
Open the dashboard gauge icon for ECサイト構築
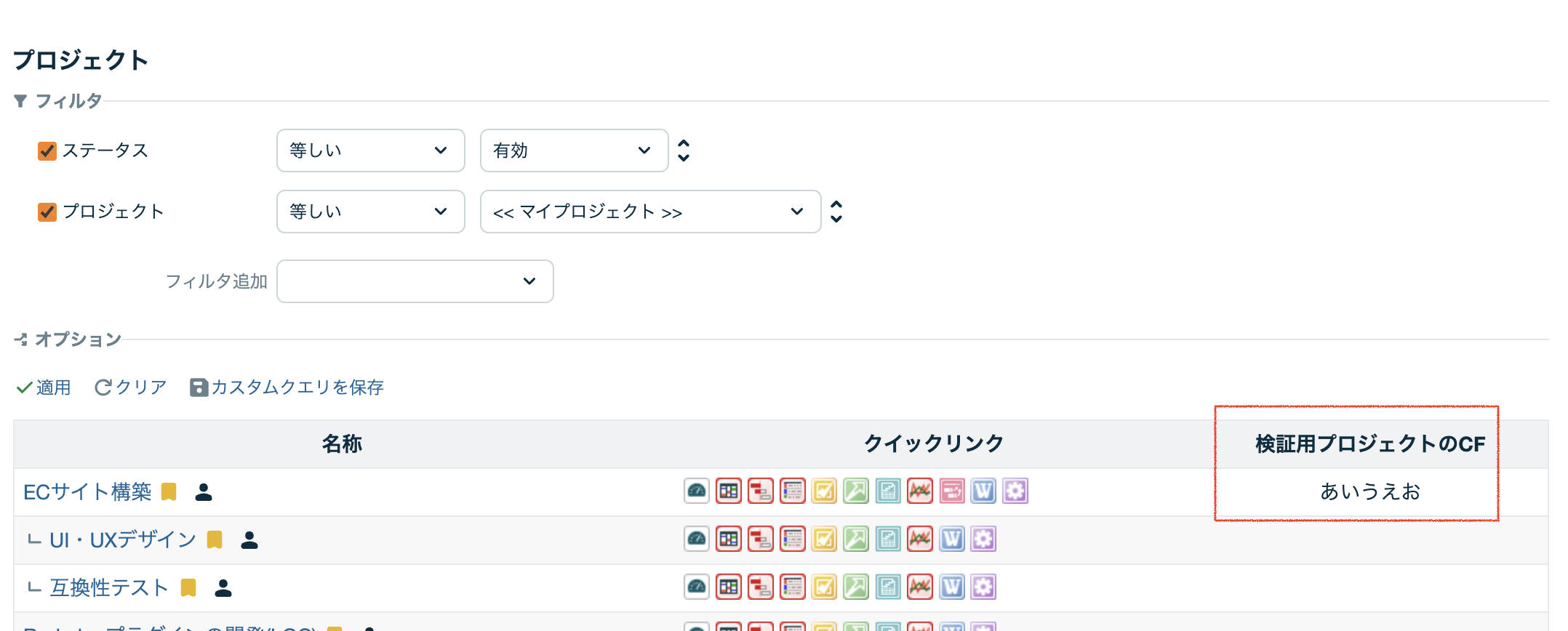(696, 491)
